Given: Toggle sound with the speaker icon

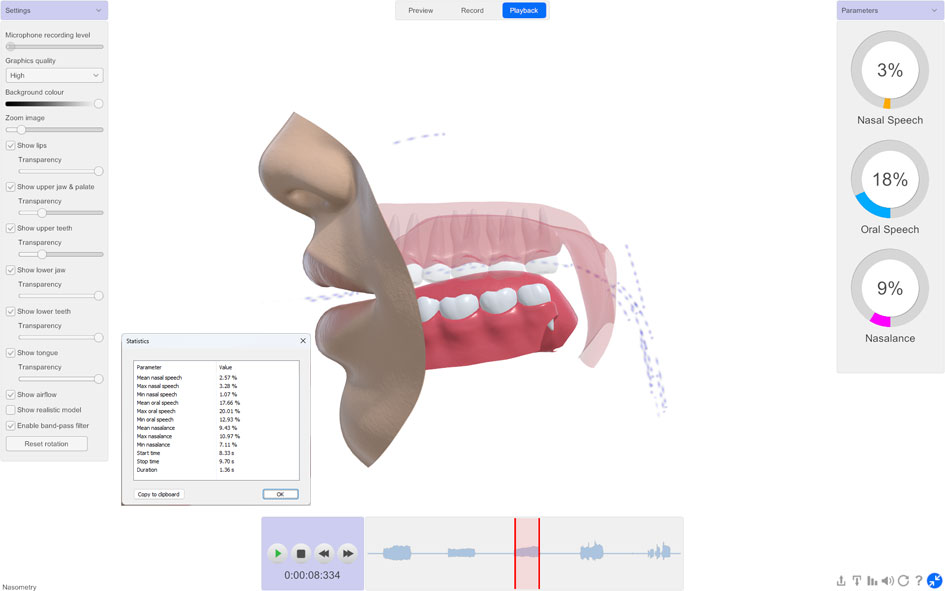Looking at the screenshot, I should click(x=888, y=581).
